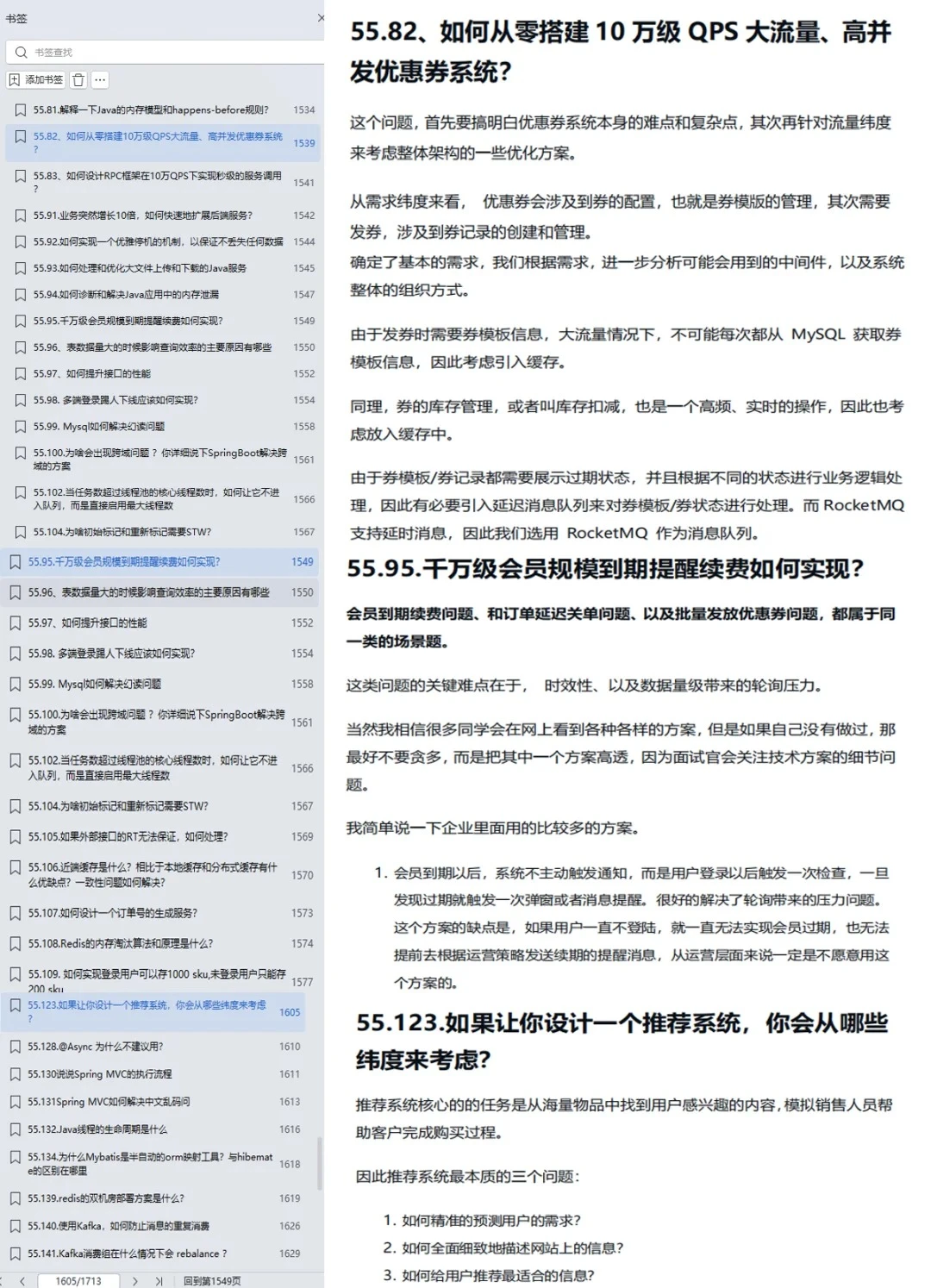Viewport: 931px width, 1288px height.
Task: Click the magnifier icon in bookmark search
Action: pos(21,52)
